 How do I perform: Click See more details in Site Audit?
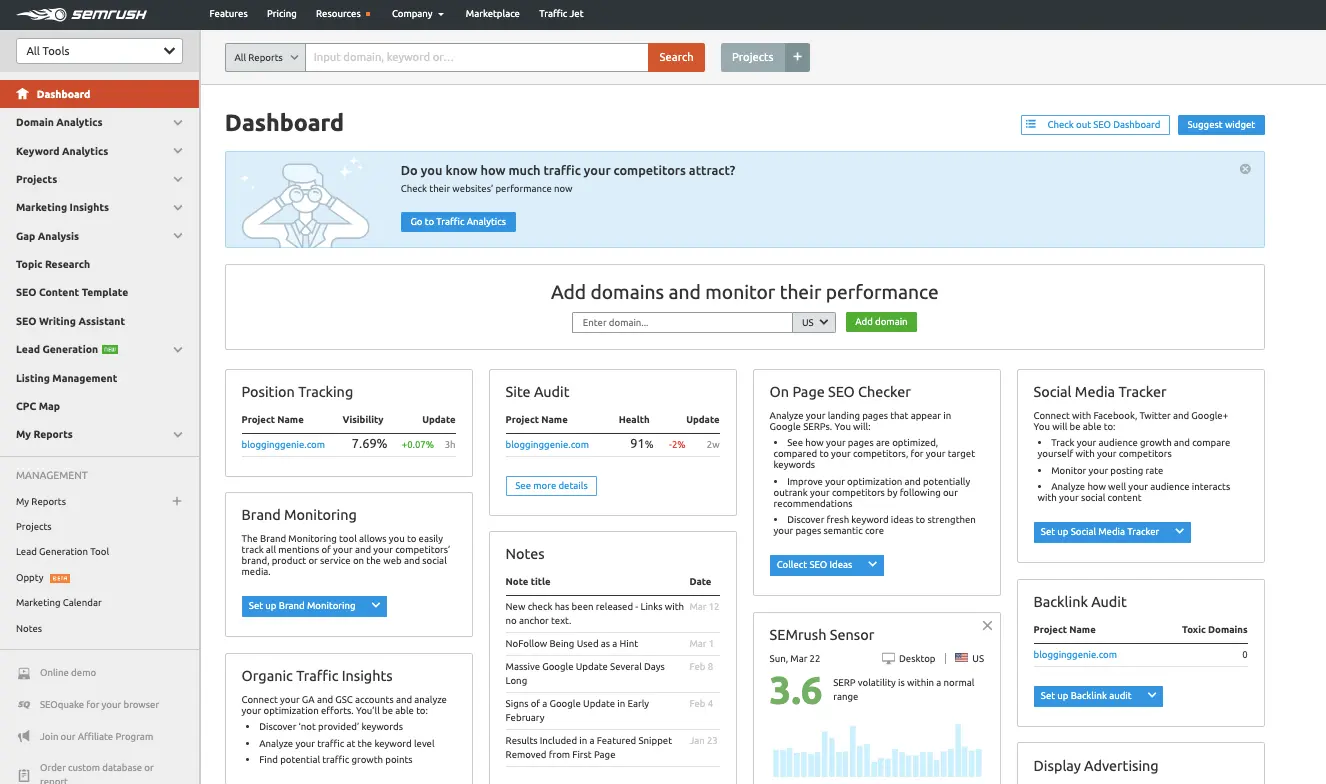[x=551, y=486]
